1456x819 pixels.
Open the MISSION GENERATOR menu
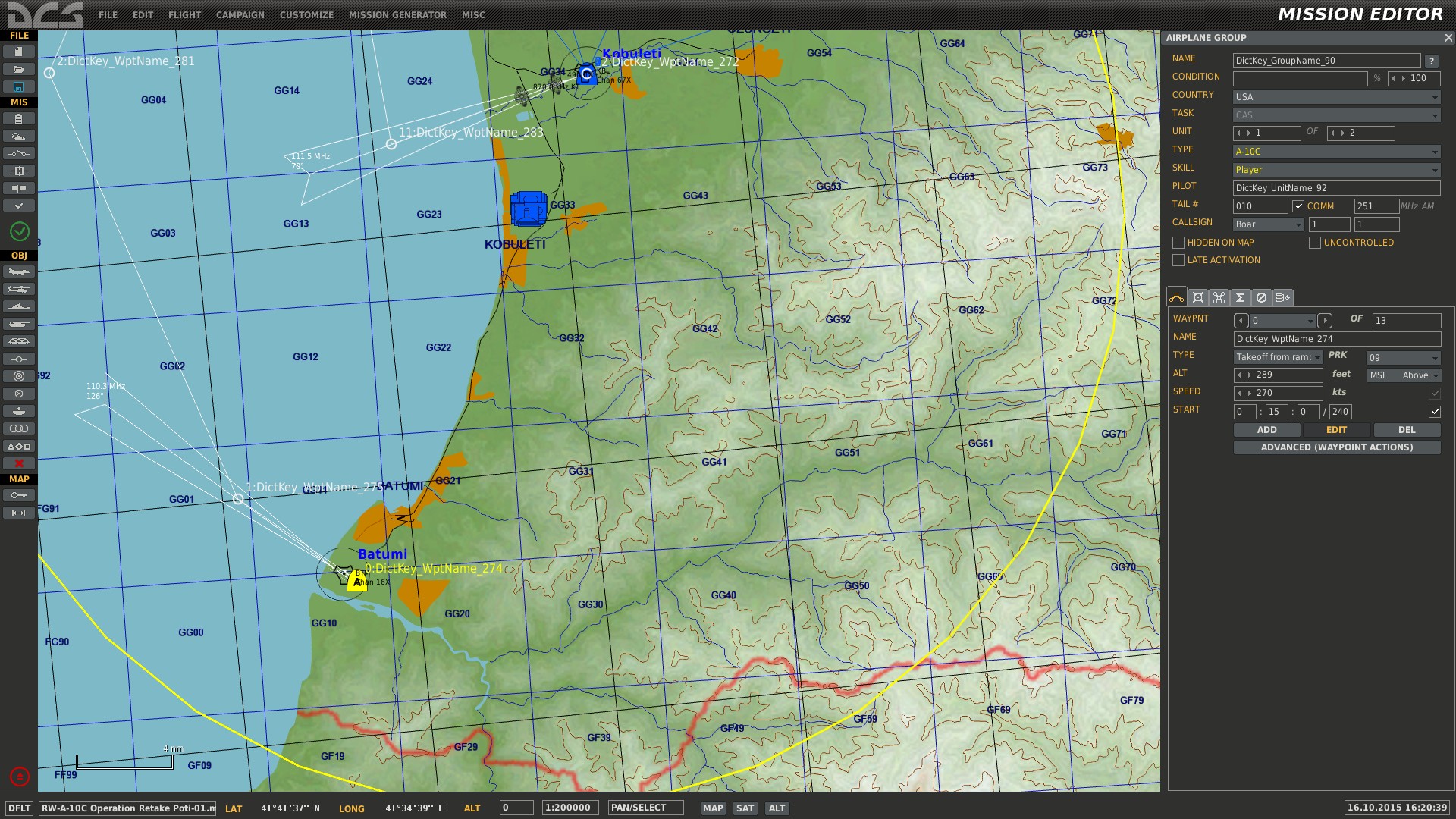tap(397, 15)
